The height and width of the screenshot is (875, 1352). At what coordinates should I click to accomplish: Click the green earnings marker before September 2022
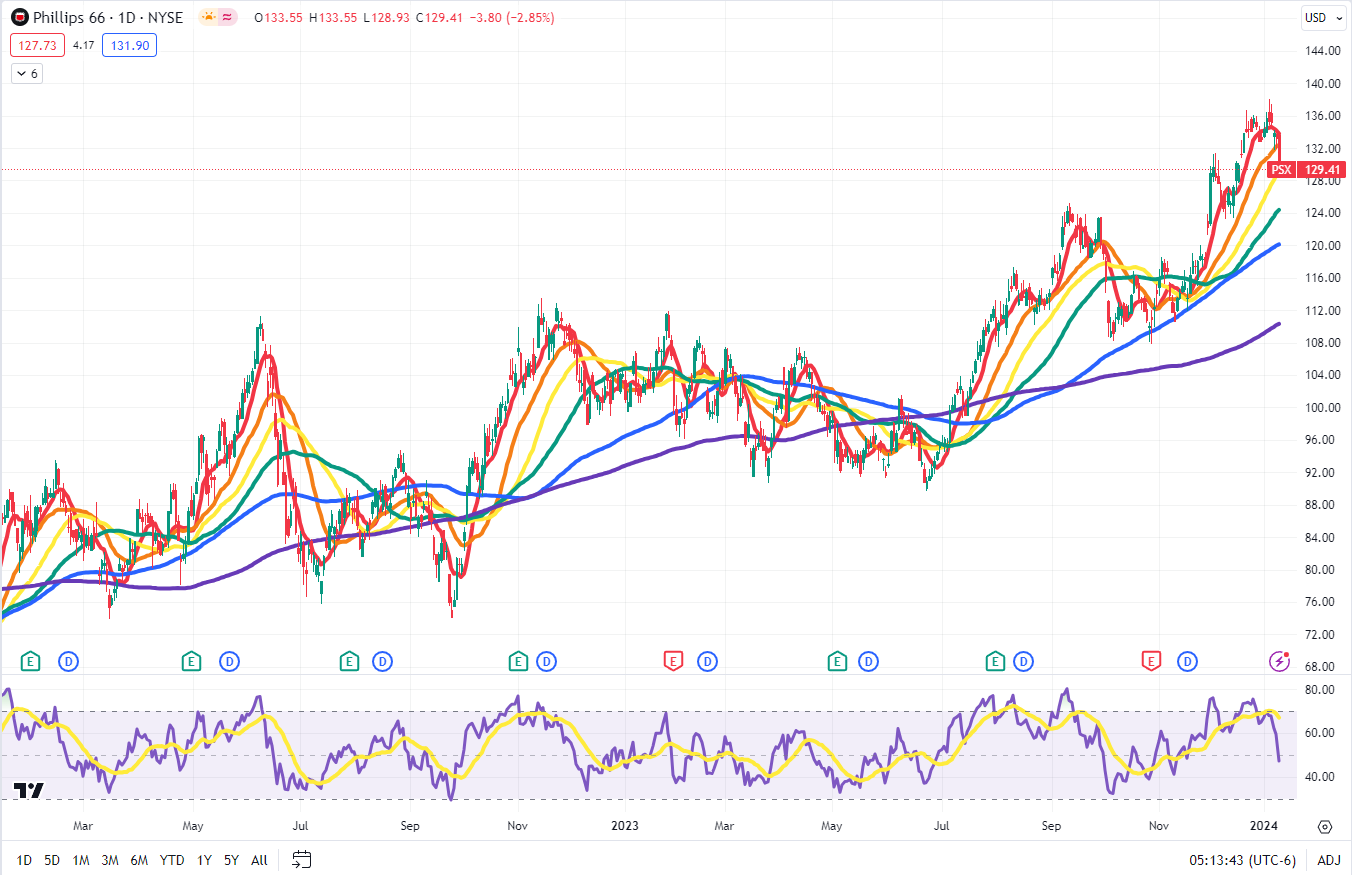point(348,661)
